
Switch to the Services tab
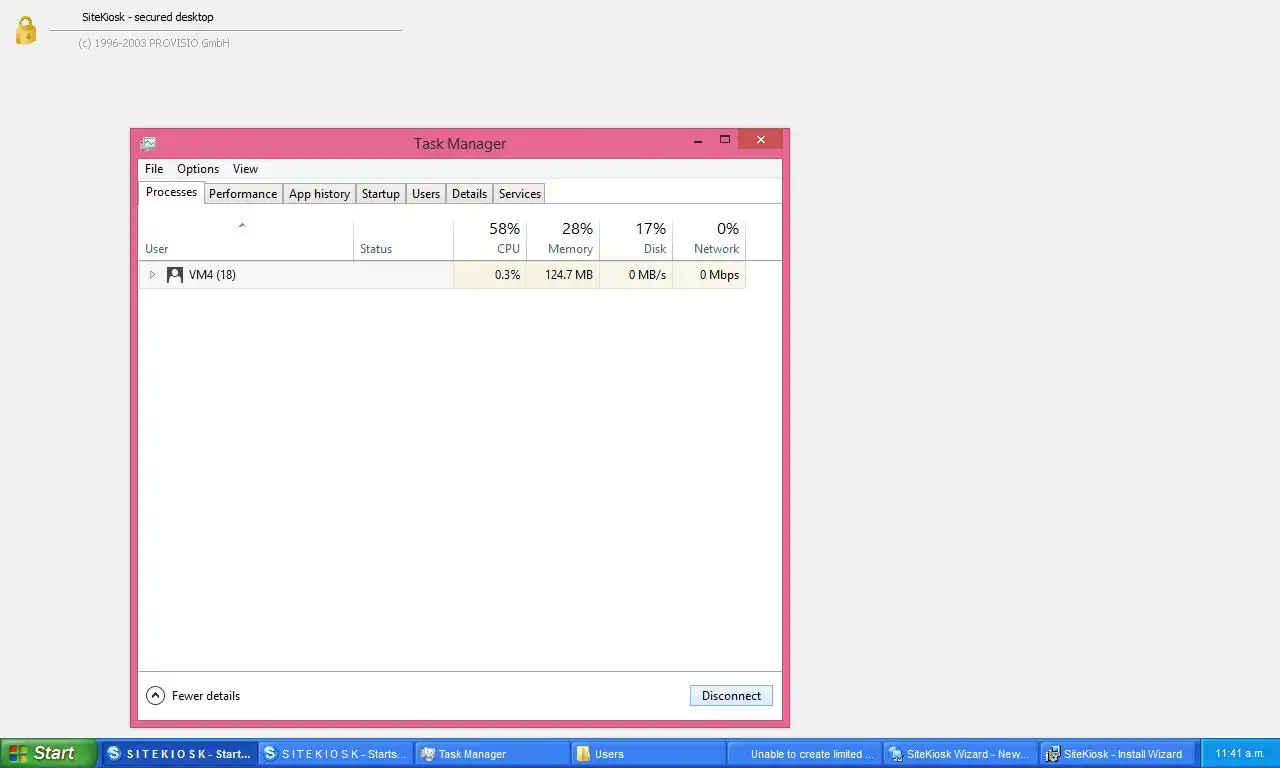pos(520,194)
